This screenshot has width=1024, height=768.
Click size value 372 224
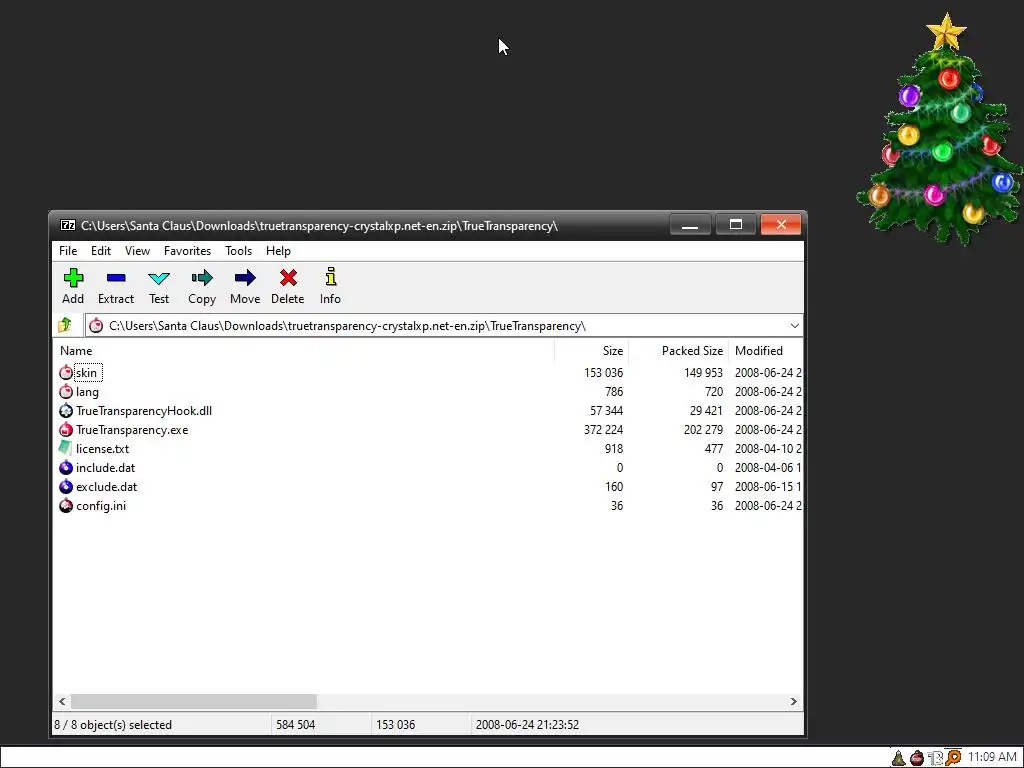point(603,430)
